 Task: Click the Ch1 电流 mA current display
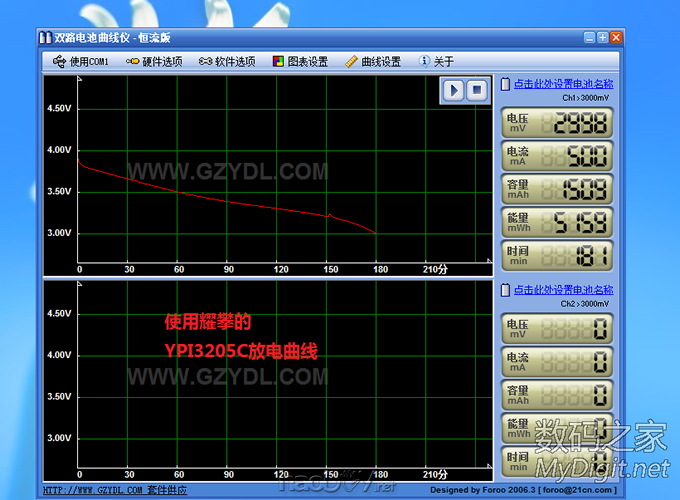pyautogui.click(x=557, y=155)
